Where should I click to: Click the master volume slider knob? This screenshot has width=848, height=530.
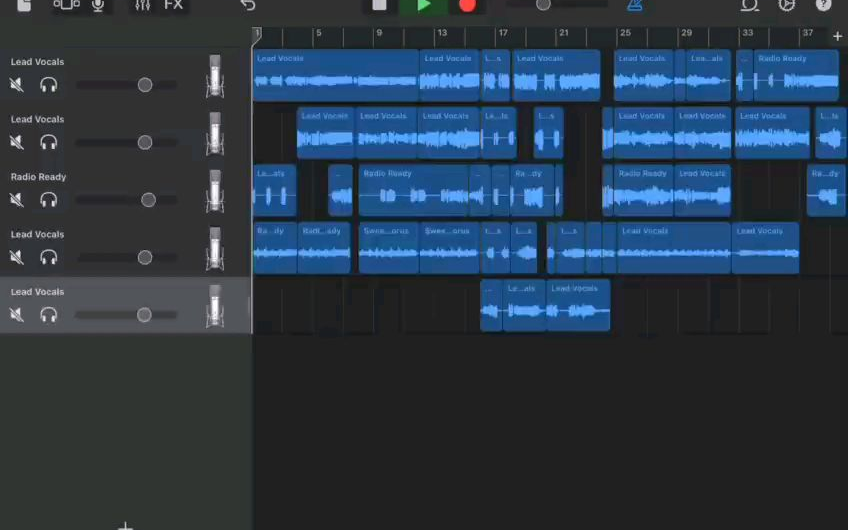tap(543, 5)
